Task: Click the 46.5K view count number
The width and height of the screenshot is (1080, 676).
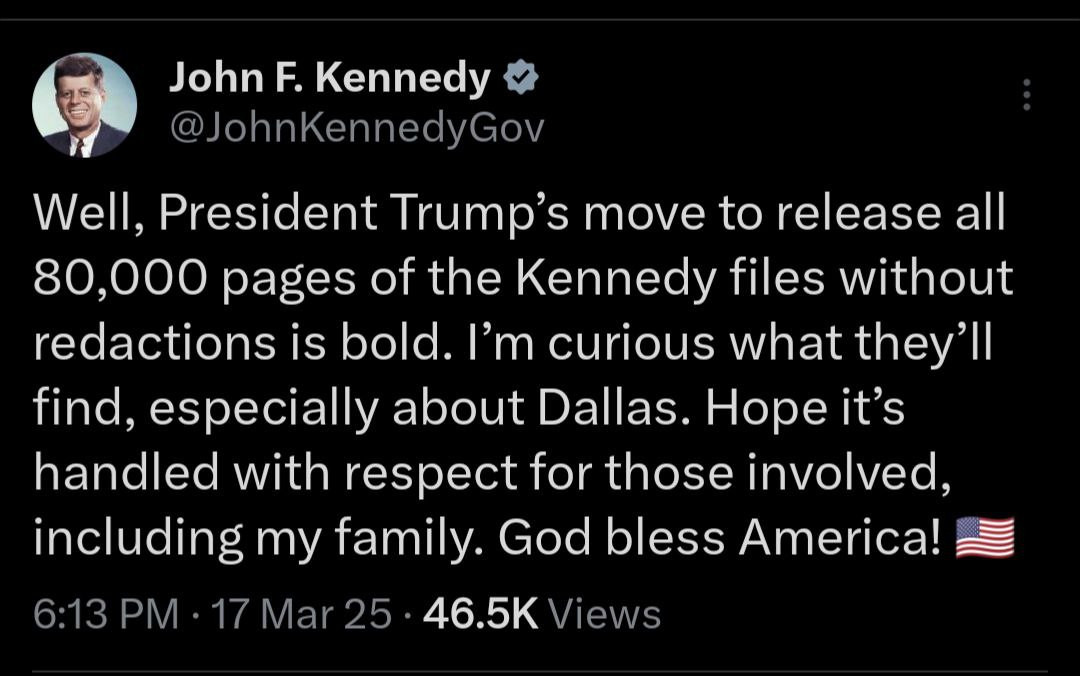Action: click(482, 613)
